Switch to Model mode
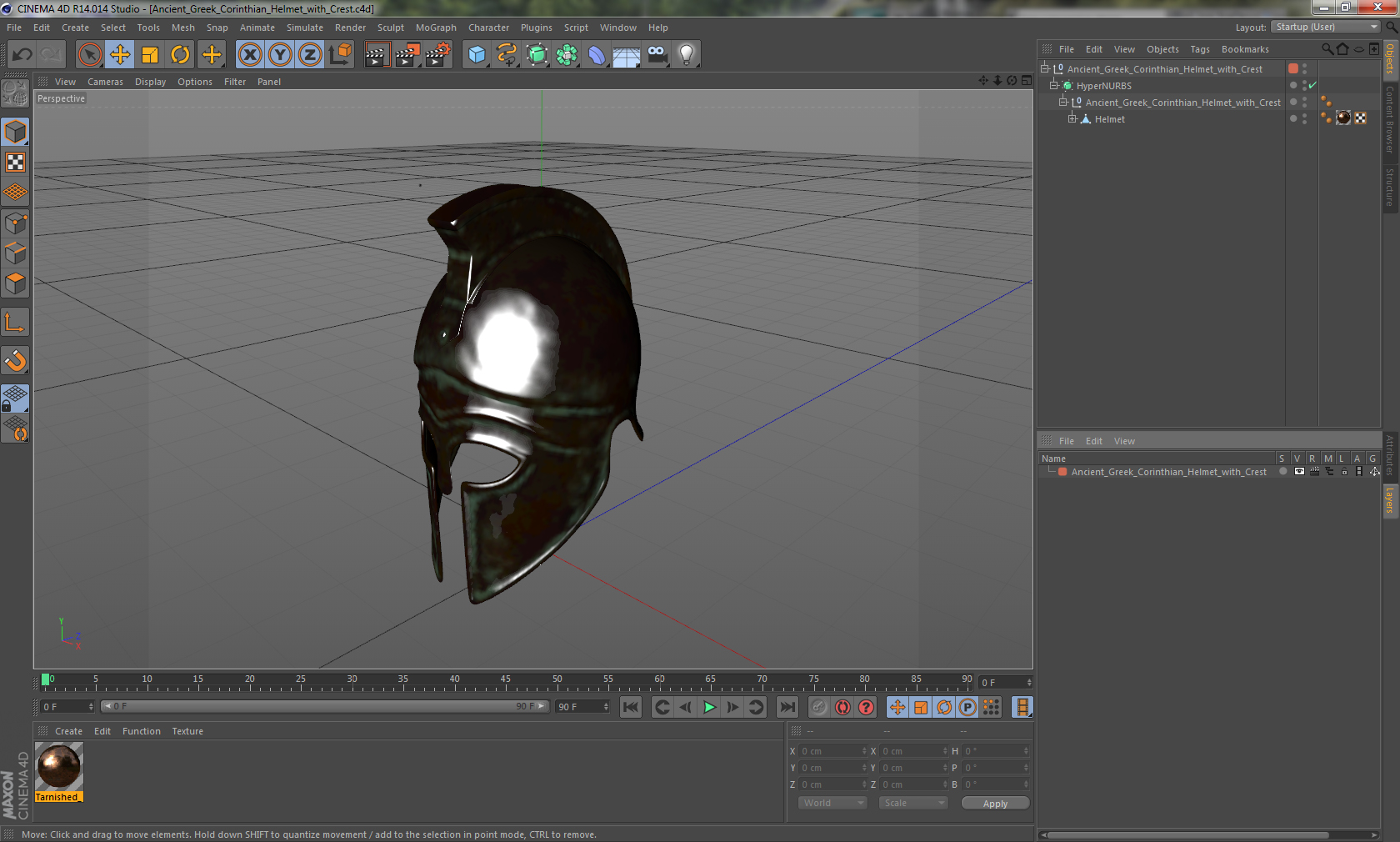 pyautogui.click(x=15, y=132)
